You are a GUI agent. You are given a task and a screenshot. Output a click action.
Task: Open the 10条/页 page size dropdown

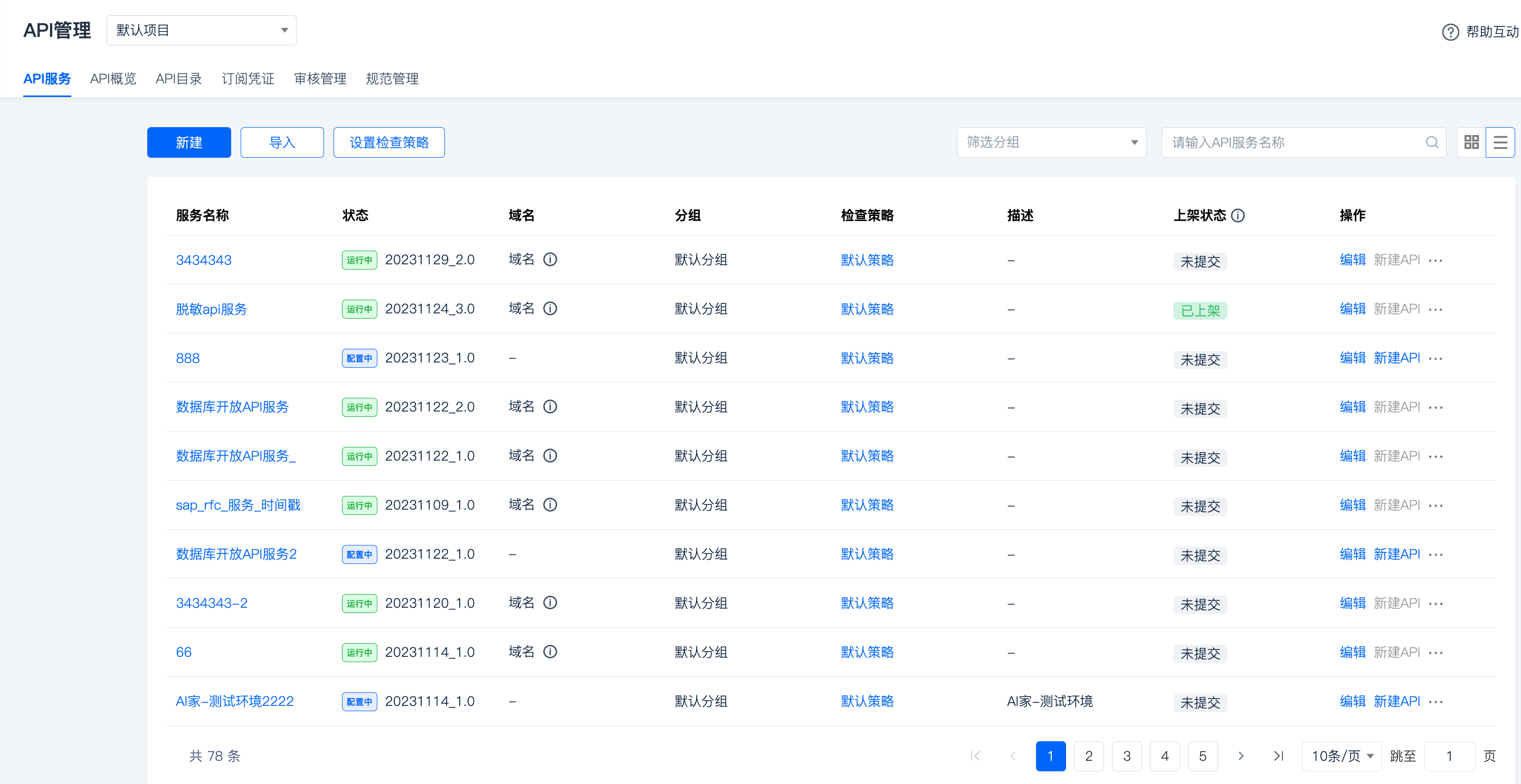(1342, 756)
